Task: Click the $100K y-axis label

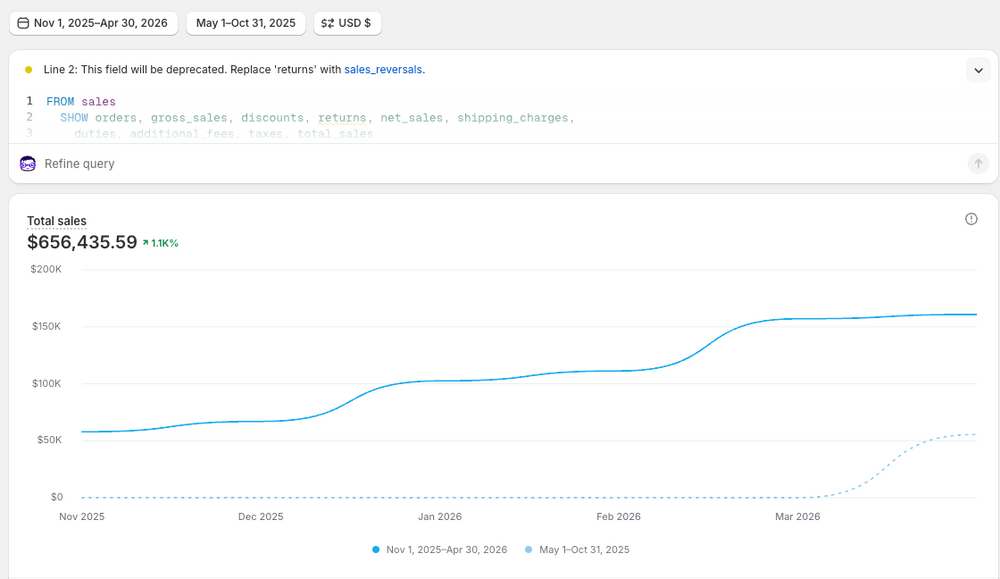Action: 47,383
